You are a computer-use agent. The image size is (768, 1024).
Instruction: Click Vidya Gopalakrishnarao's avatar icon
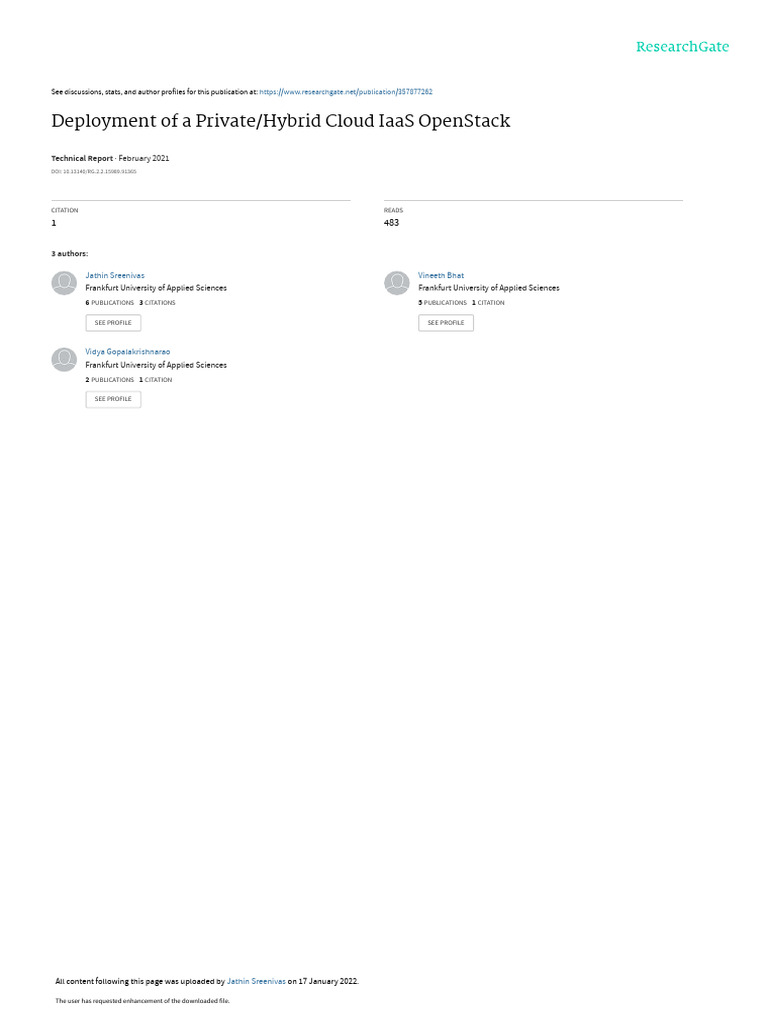[x=64, y=359]
